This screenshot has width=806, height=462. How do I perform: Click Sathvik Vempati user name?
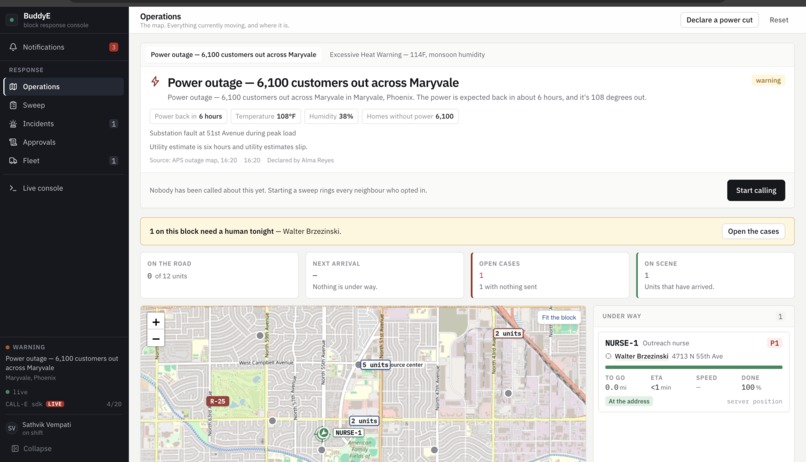pyautogui.click(x=47, y=424)
